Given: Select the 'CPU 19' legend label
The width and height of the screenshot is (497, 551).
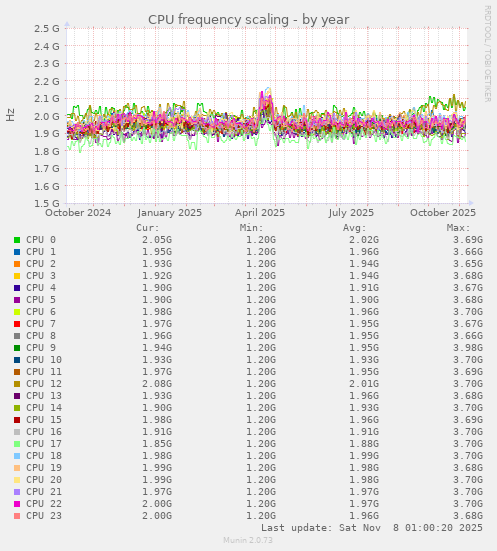Looking at the screenshot, I should pos(44,468).
